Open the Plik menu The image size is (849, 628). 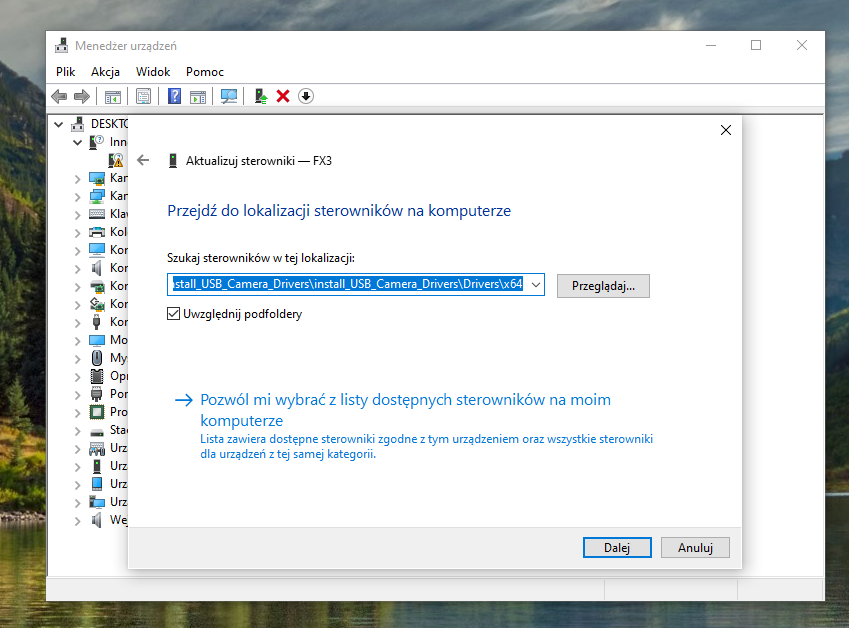click(x=66, y=71)
